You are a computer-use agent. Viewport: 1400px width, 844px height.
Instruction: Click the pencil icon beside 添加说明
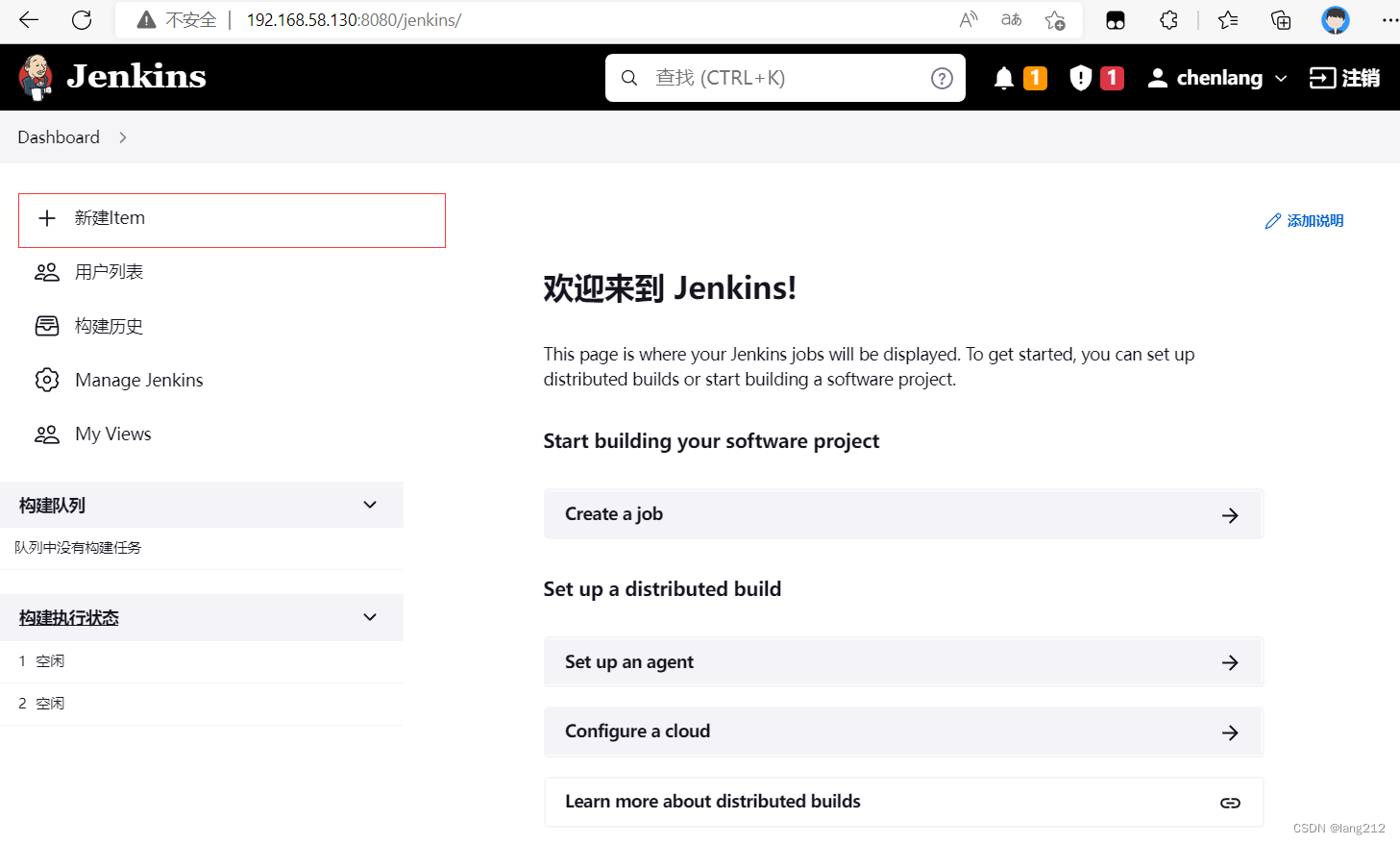click(1273, 221)
